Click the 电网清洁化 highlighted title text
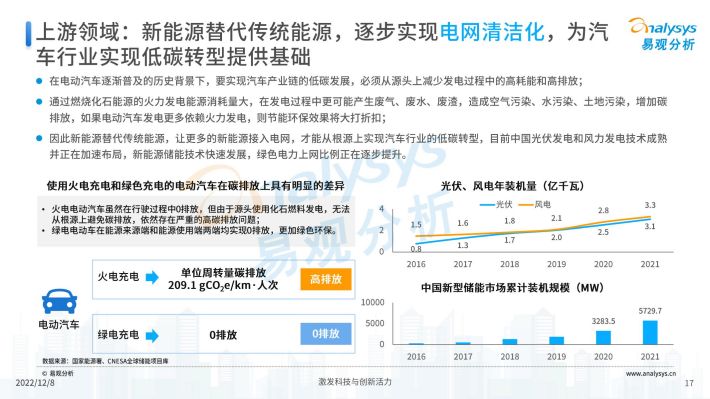The height and width of the screenshot is (399, 710). click(492, 32)
